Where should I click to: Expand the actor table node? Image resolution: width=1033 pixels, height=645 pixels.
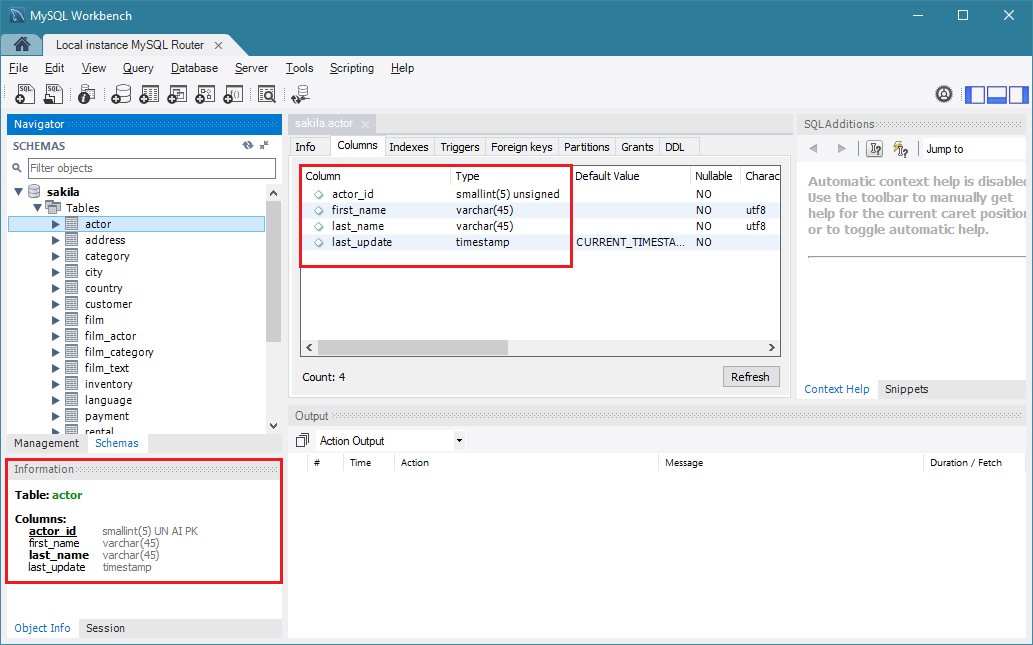[x=56, y=224]
